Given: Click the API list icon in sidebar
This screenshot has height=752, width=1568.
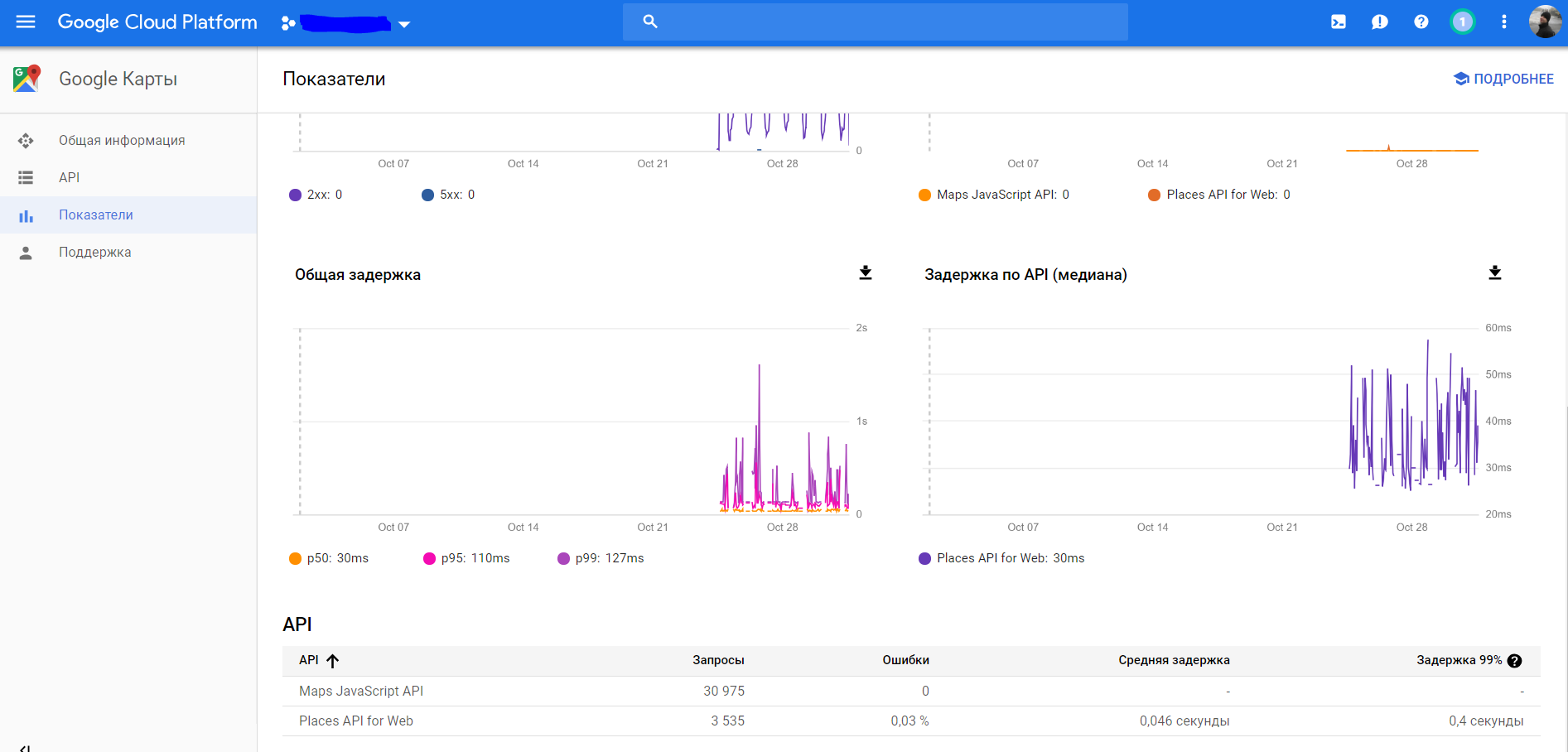Looking at the screenshot, I should coord(26,177).
